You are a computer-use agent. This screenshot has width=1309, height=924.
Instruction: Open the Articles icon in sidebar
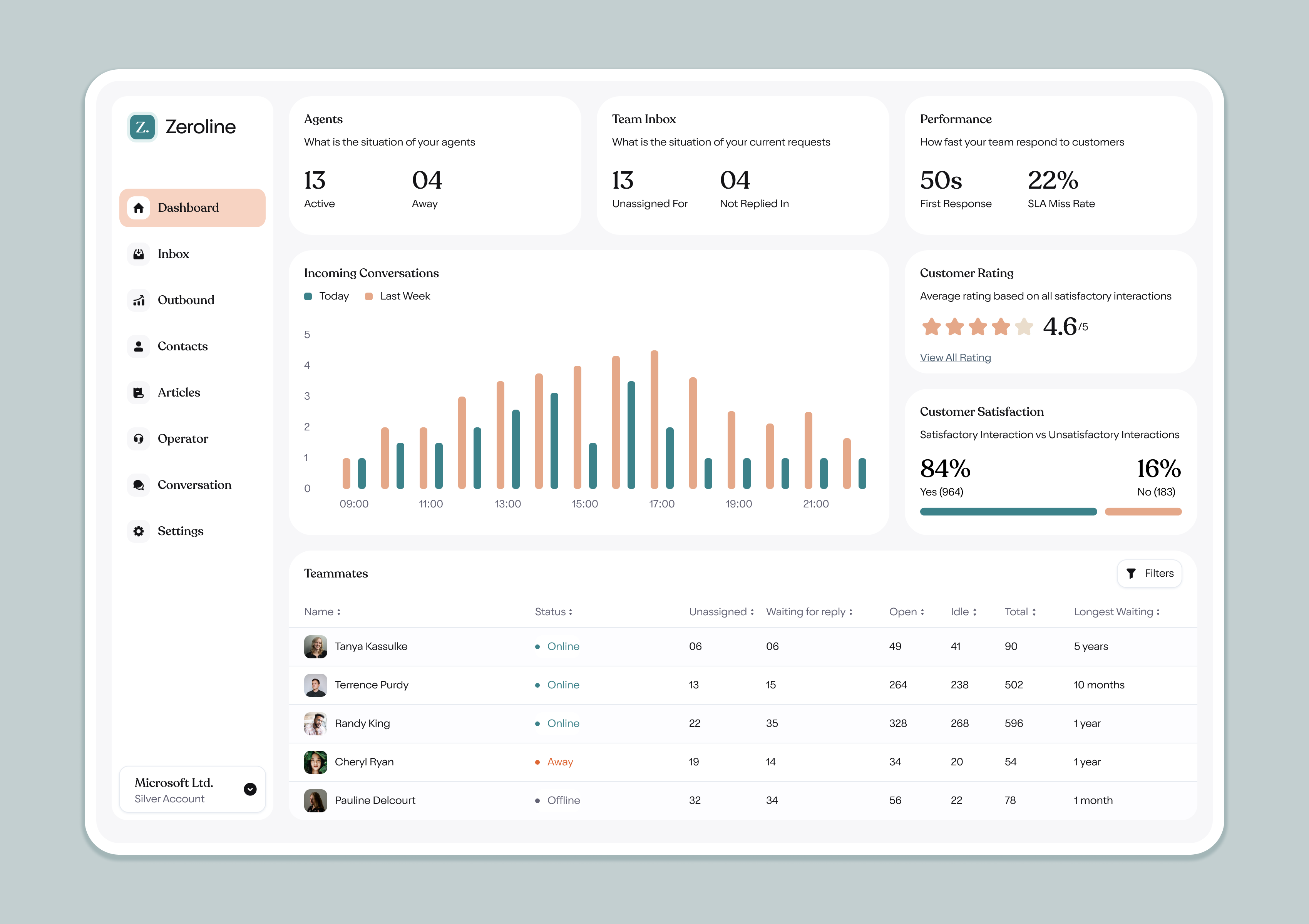point(139,393)
